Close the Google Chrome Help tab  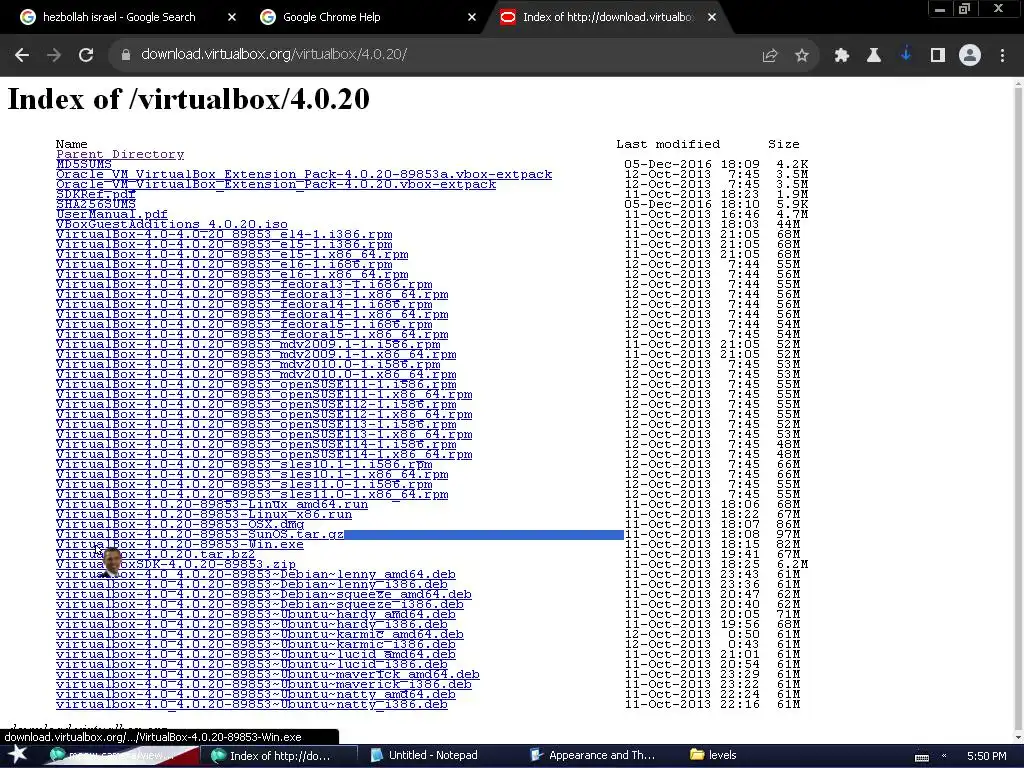(472, 18)
